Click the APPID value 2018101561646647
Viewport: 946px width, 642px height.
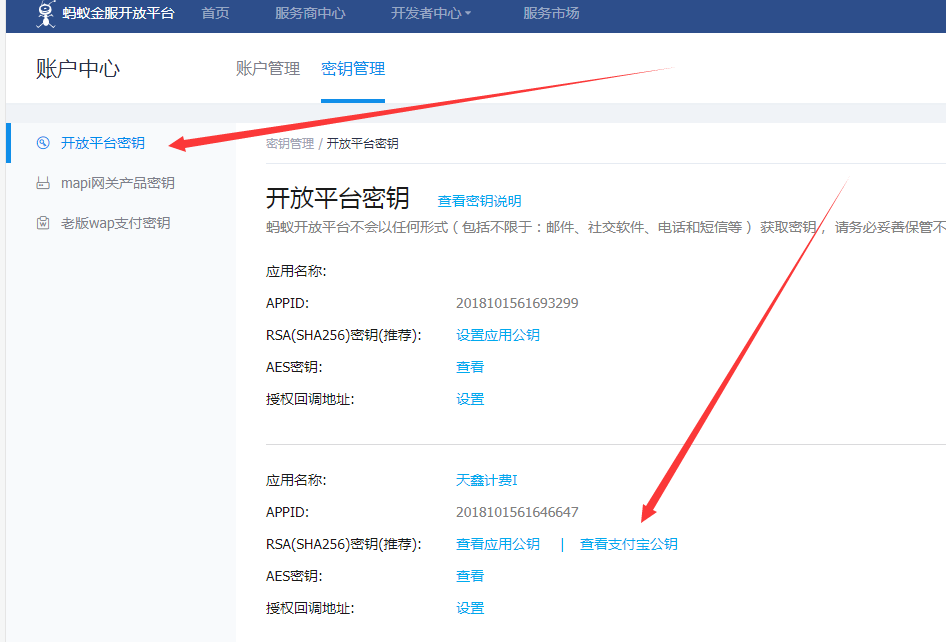(517, 512)
